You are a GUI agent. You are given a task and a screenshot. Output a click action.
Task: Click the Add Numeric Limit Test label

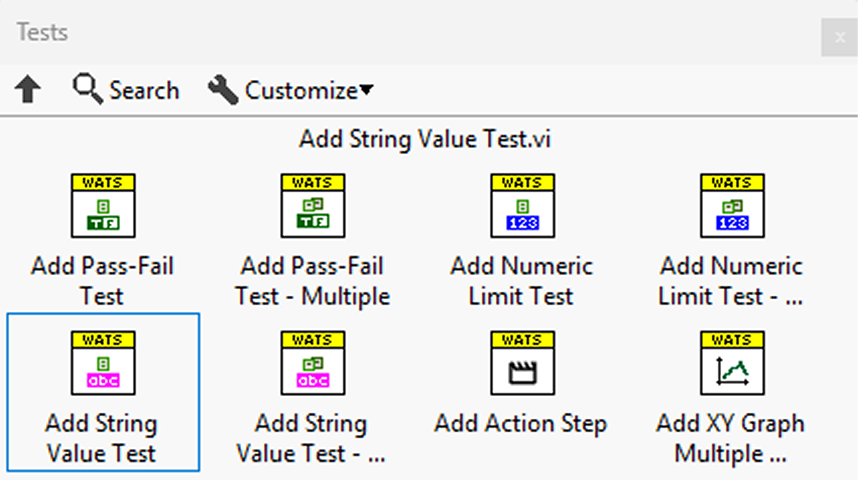tap(521, 281)
